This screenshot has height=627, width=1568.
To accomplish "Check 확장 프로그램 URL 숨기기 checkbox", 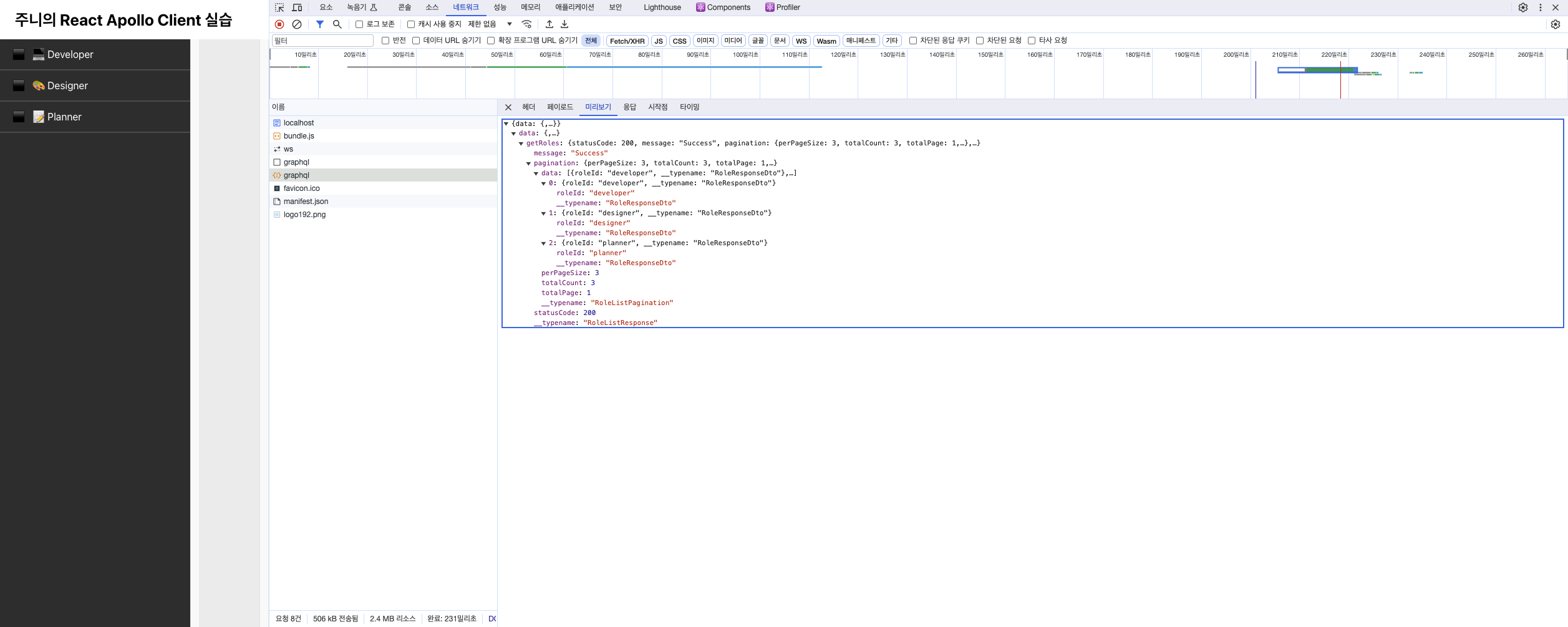I will 491,41.
